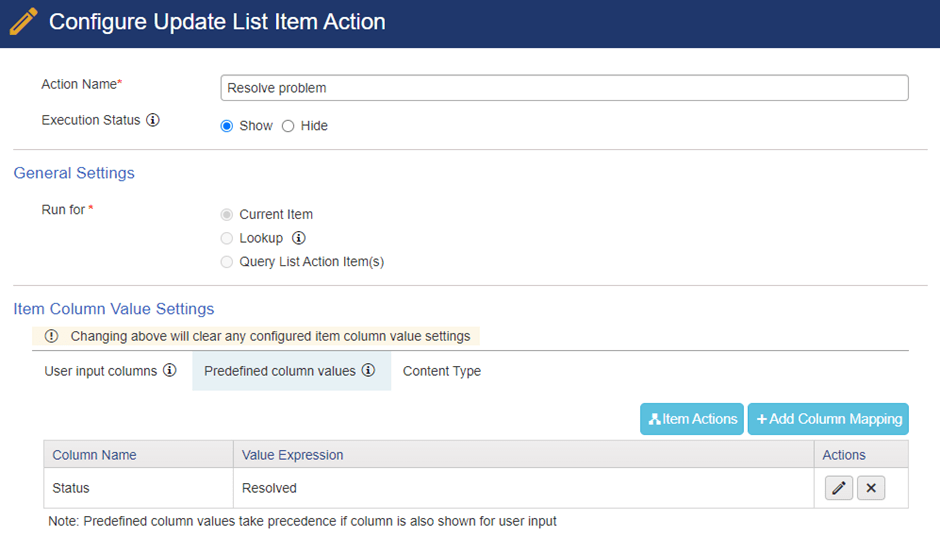Click the warning icon in the yellow notice
This screenshot has width=940, height=553.
pos(52,336)
